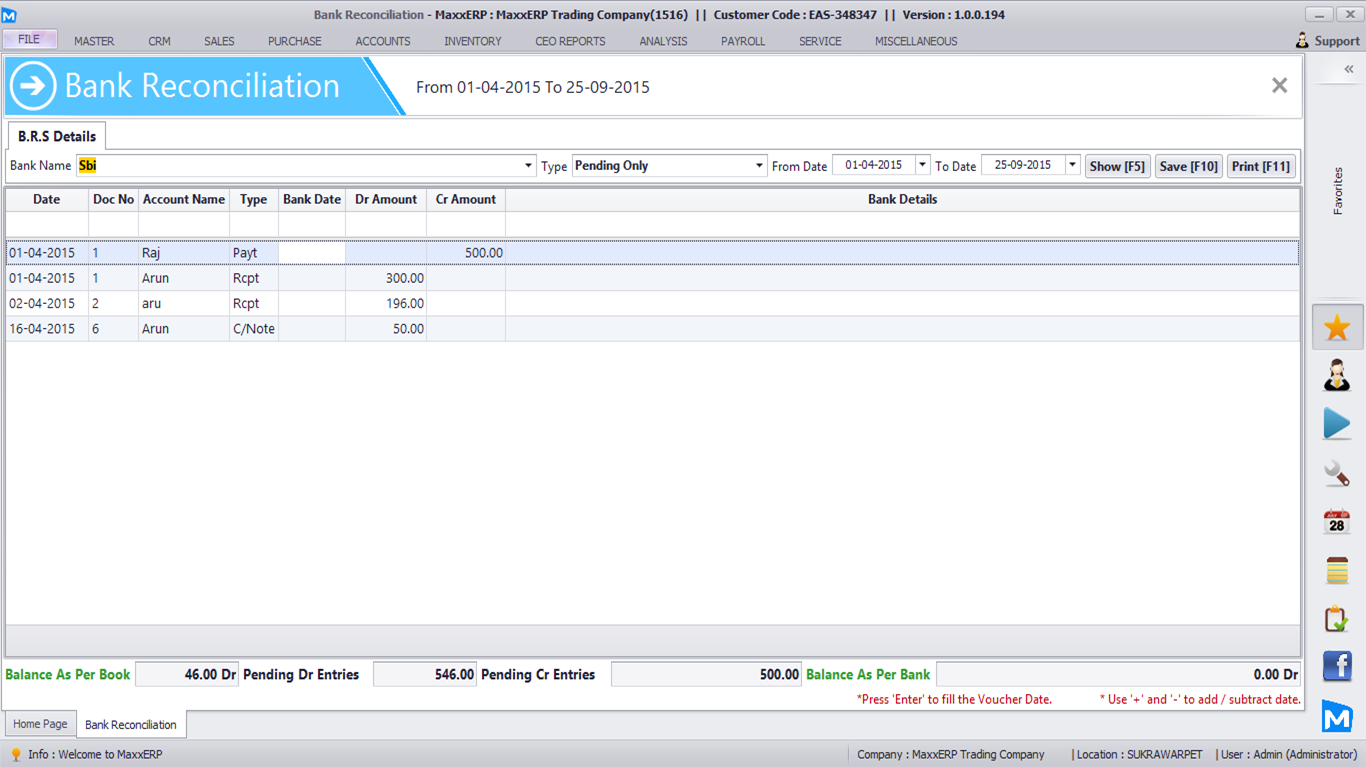Open the customer support person icon
Viewport: 1366px width, 768px height.
tap(1337, 376)
